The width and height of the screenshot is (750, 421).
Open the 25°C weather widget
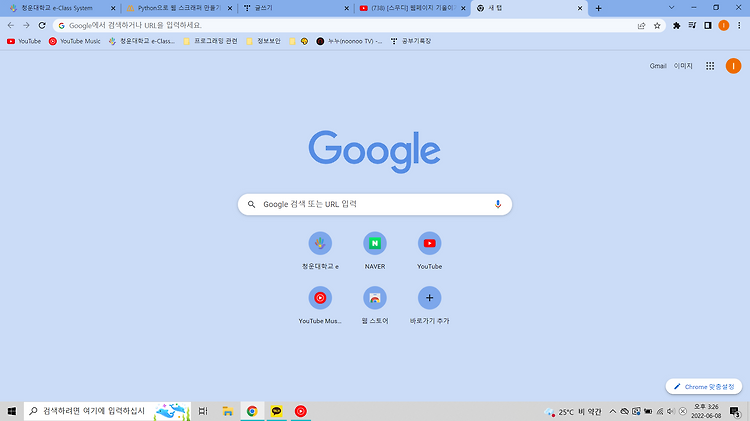tap(573, 411)
